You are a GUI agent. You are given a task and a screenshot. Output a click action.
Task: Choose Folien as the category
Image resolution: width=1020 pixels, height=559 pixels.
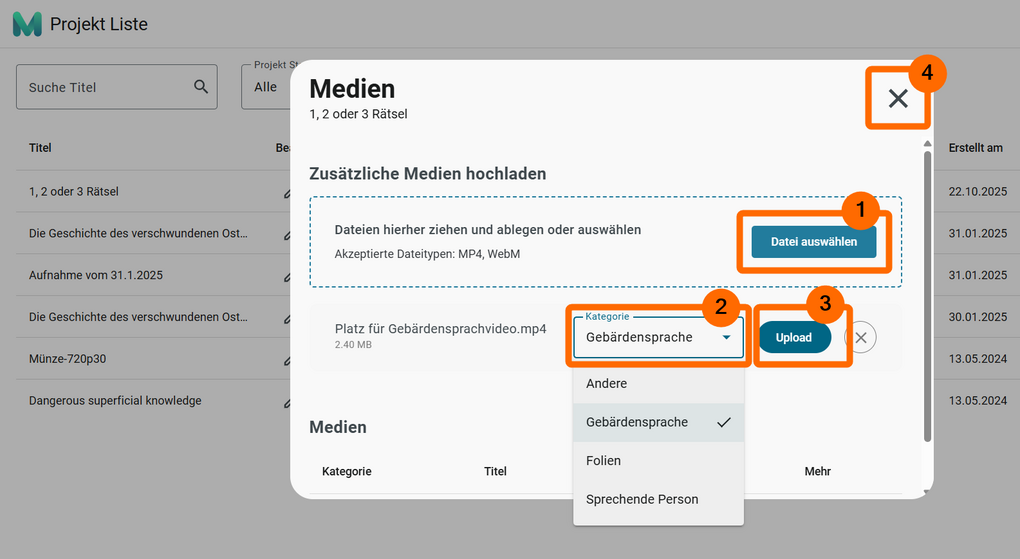(x=604, y=461)
